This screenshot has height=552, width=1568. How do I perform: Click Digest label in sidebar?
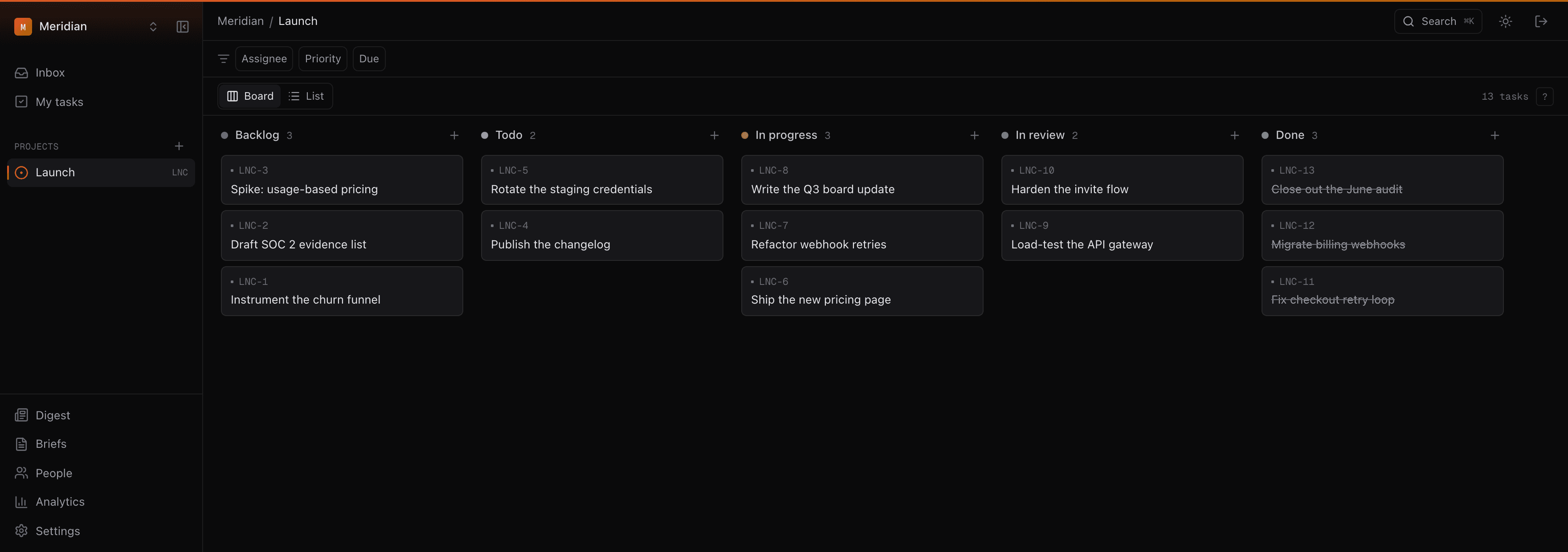[53, 415]
